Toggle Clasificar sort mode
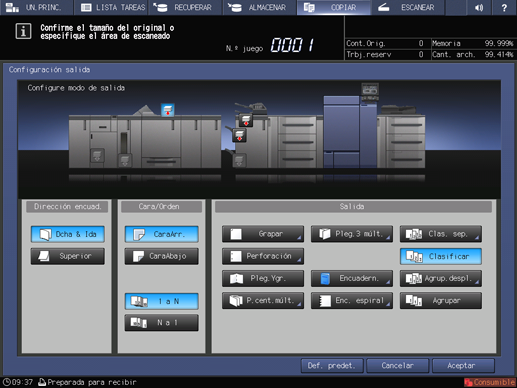The height and width of the screenshot is (388, 517). coord(441,256)
